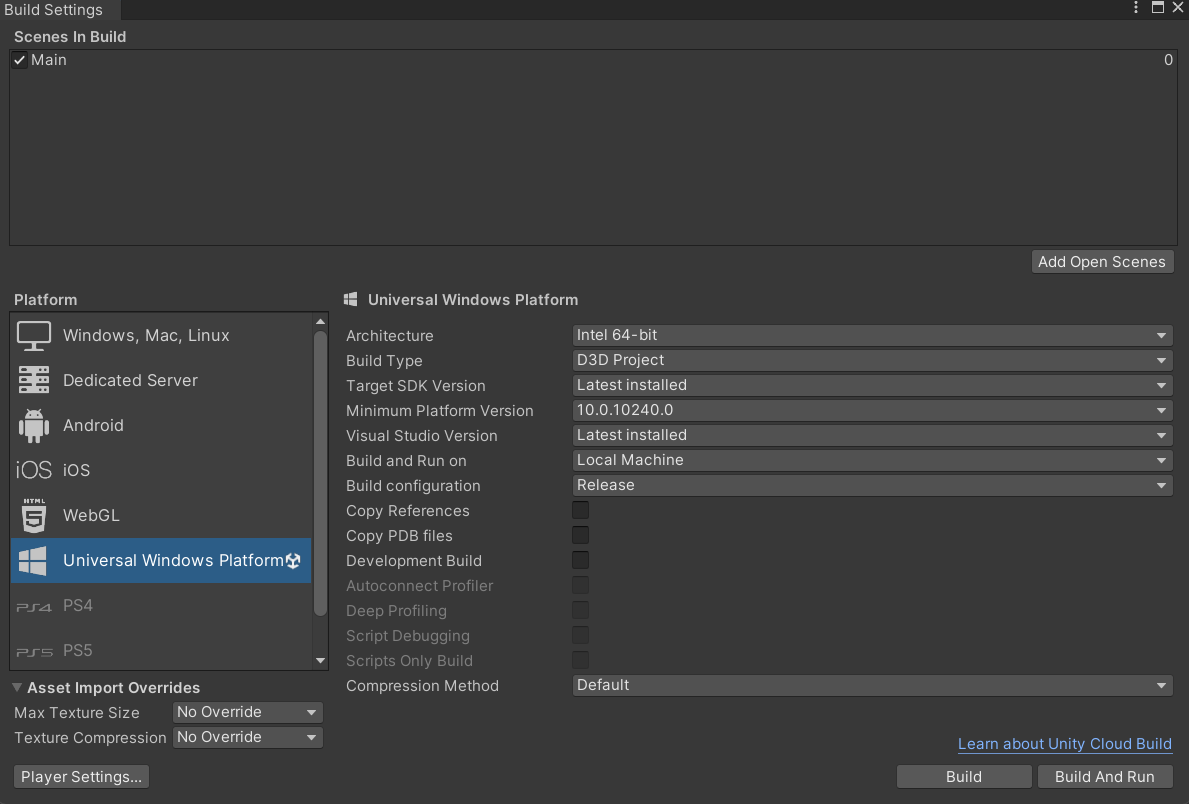Uncheck the Main scene in build
This screenshot has width=1189, height=804.
(18, 59)
